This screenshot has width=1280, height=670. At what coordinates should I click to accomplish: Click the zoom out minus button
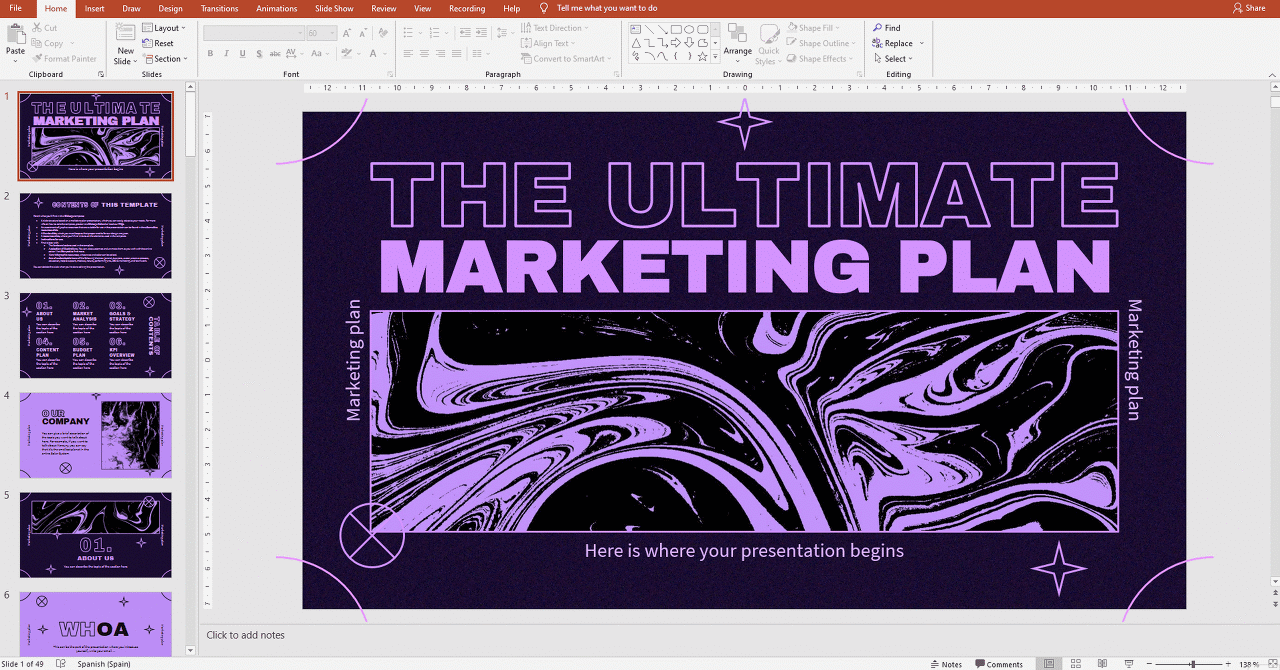1149,664
